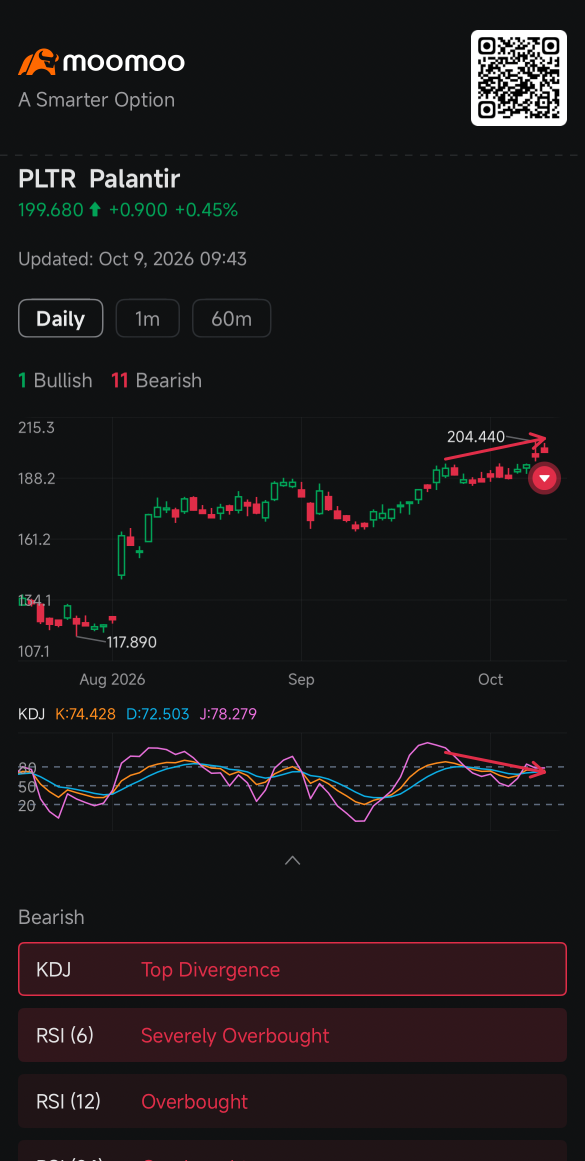Select the Daily timeframe
The height and width of the screenshot is (1161, 585).
point(61,318)
